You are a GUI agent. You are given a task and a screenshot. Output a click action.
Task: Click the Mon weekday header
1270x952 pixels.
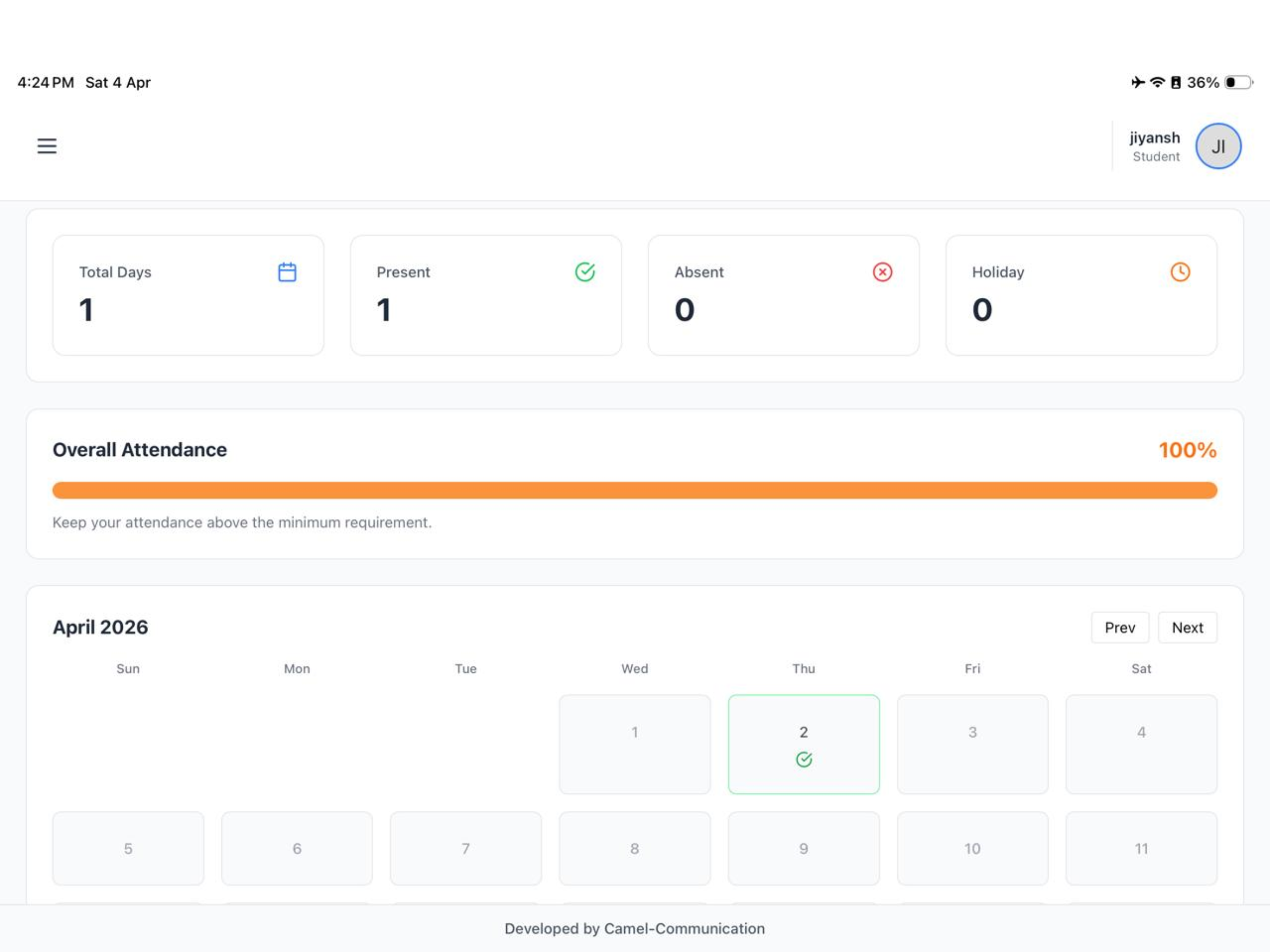(297, 668)
